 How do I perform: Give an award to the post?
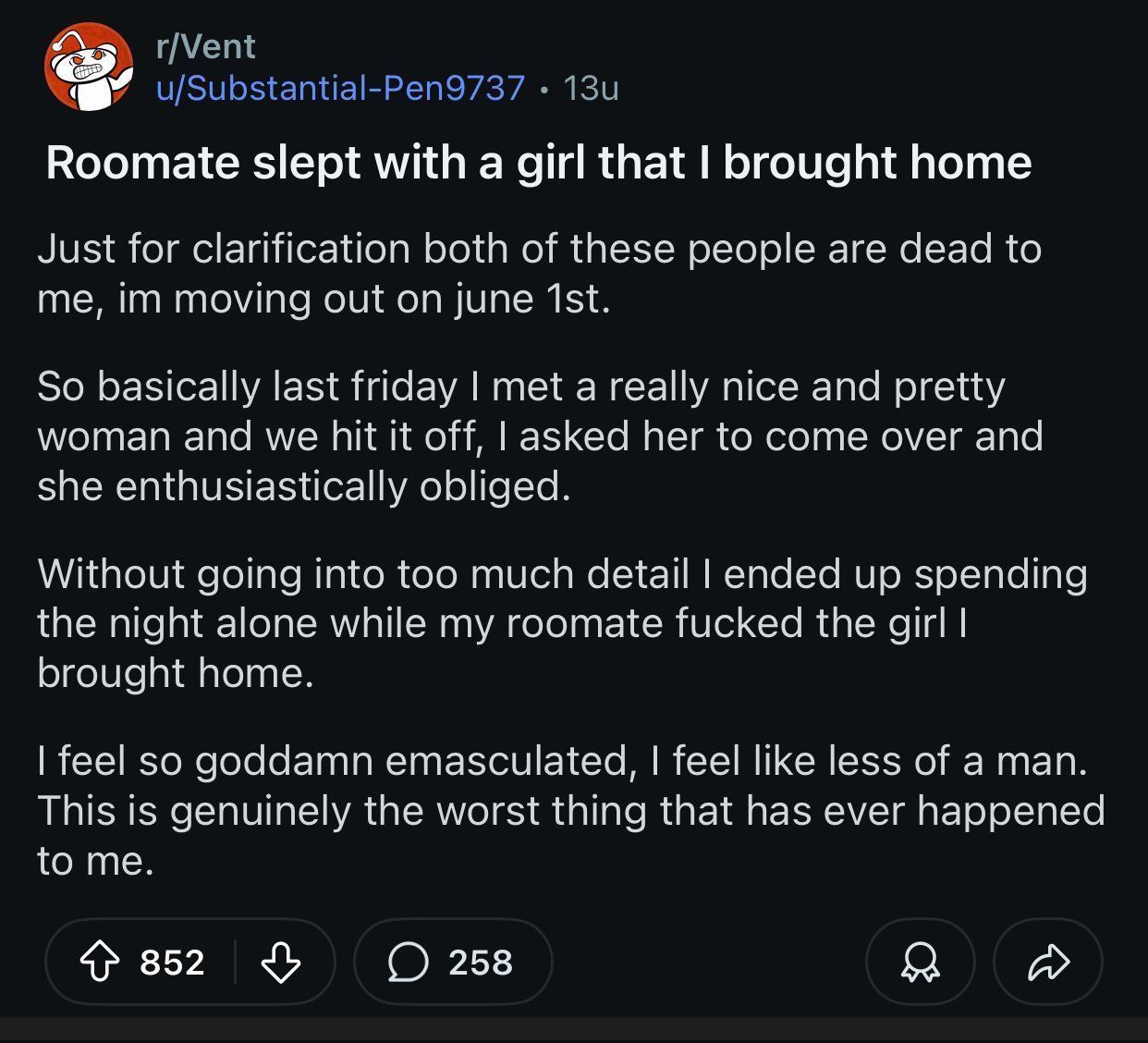920,962
